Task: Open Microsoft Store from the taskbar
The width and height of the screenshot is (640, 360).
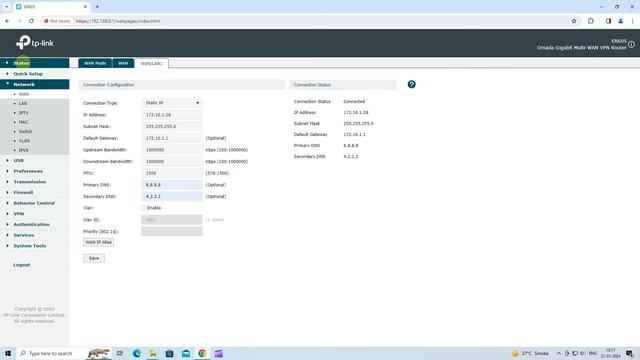Action: pyautogui.click(x=169, y=353)
